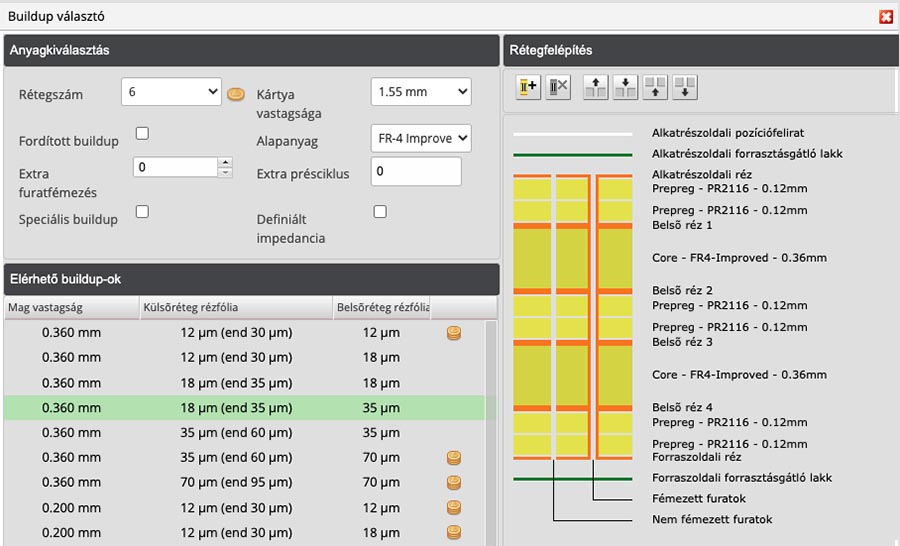This screenshot has width=900, height=546.
Task: Click the last down-arrow layer icon
Action: [685, 87]
